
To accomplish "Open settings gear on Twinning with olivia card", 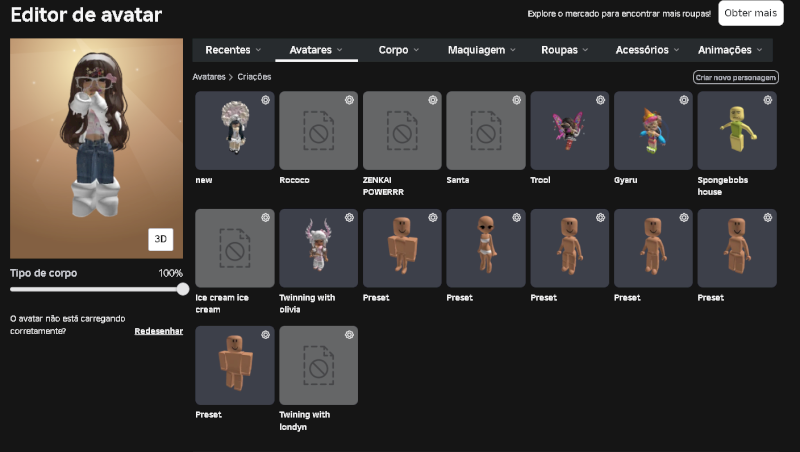I will [x=349, y=217].
